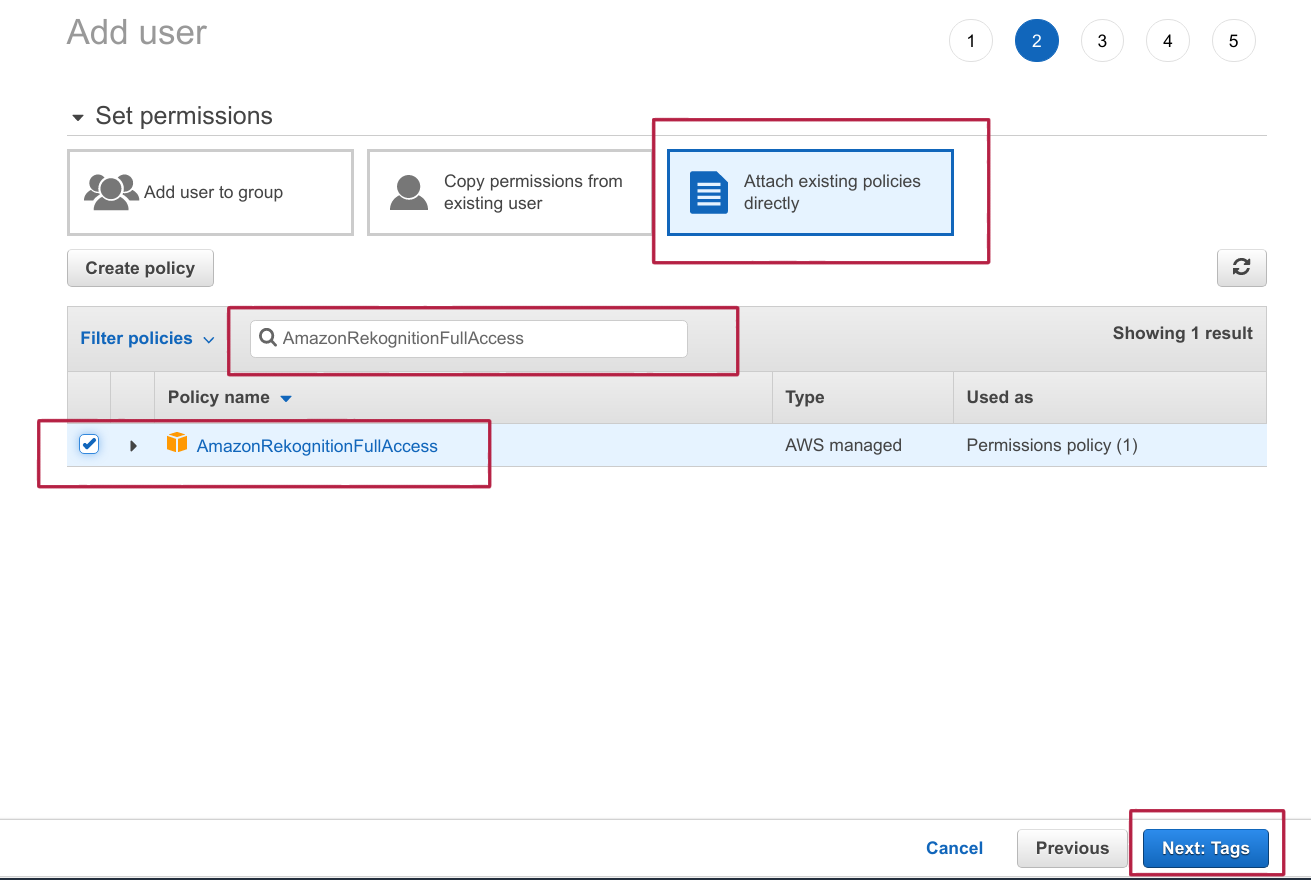
Task: Uncheck the AmazonRekognitionFullAccess policy checkbox
Action: pyautogui.click(x=89, y=444)
